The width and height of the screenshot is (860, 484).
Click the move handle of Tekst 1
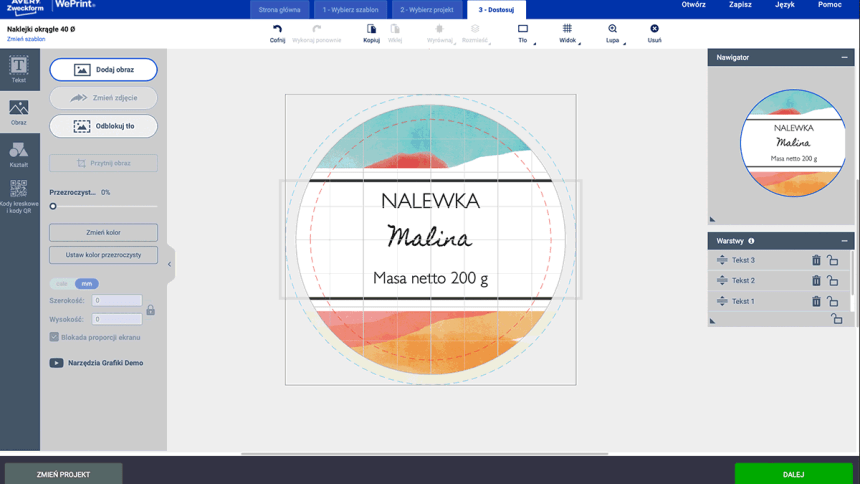point(722,301)
